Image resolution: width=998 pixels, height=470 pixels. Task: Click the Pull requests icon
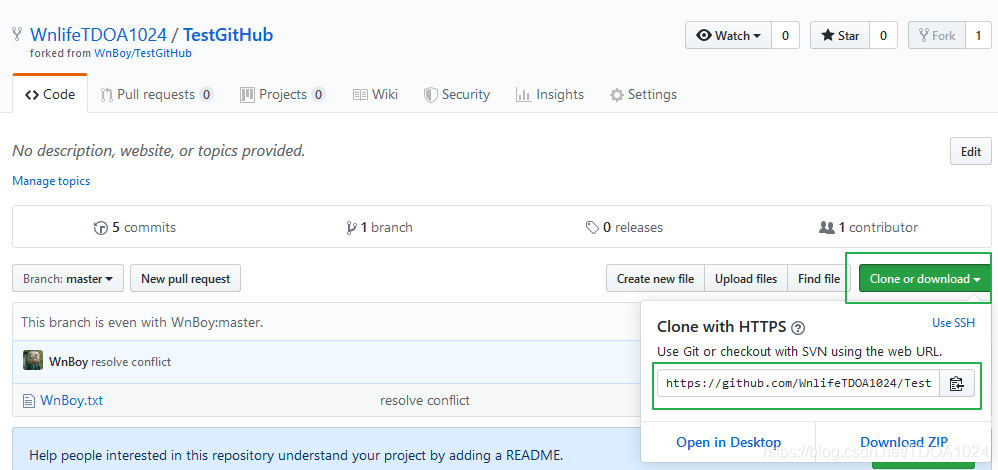coord(107,95)
